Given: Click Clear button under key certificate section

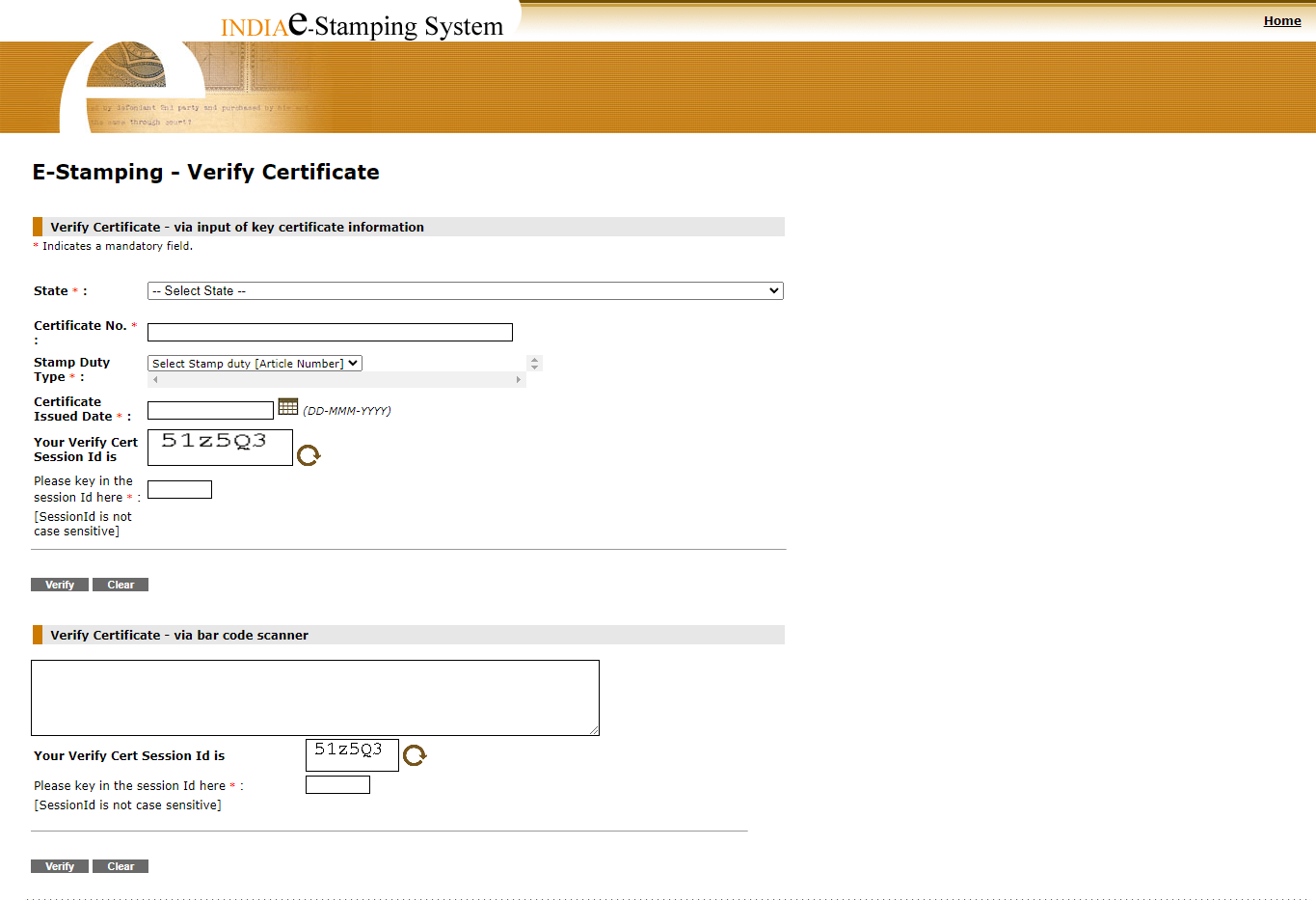Looking at the screenshot, I should click(121, 585).
